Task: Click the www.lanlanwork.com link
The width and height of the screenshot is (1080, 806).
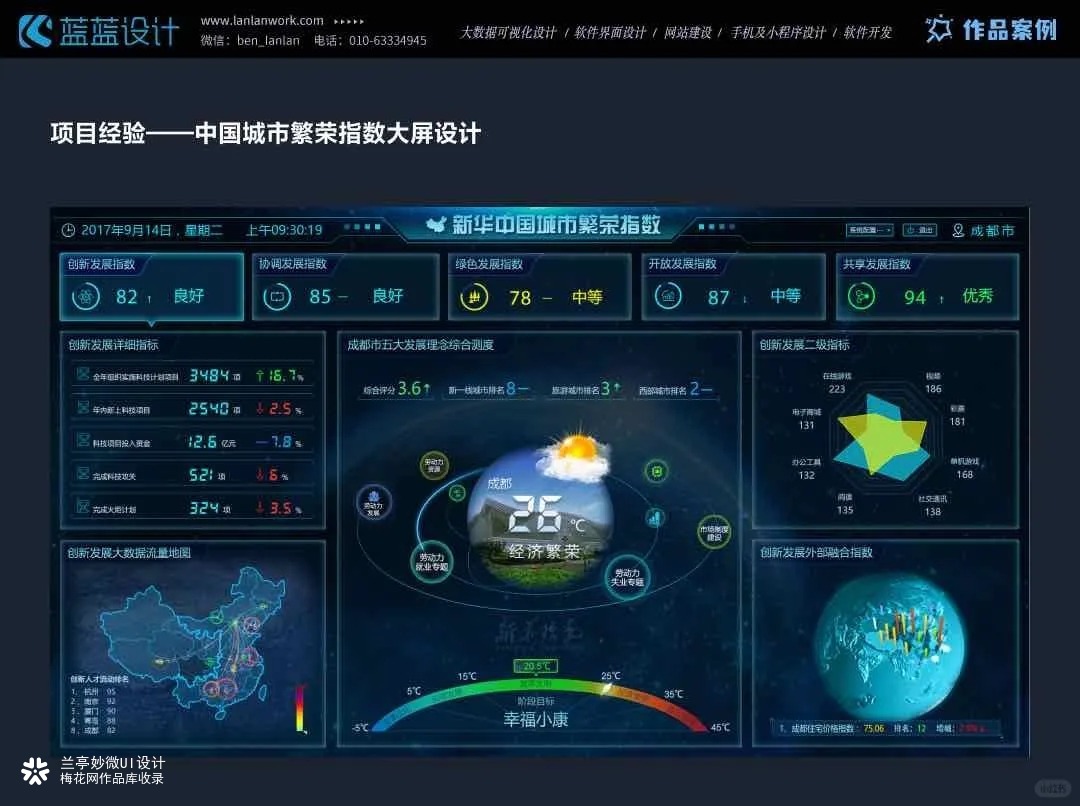Action: tap(262, 21)
